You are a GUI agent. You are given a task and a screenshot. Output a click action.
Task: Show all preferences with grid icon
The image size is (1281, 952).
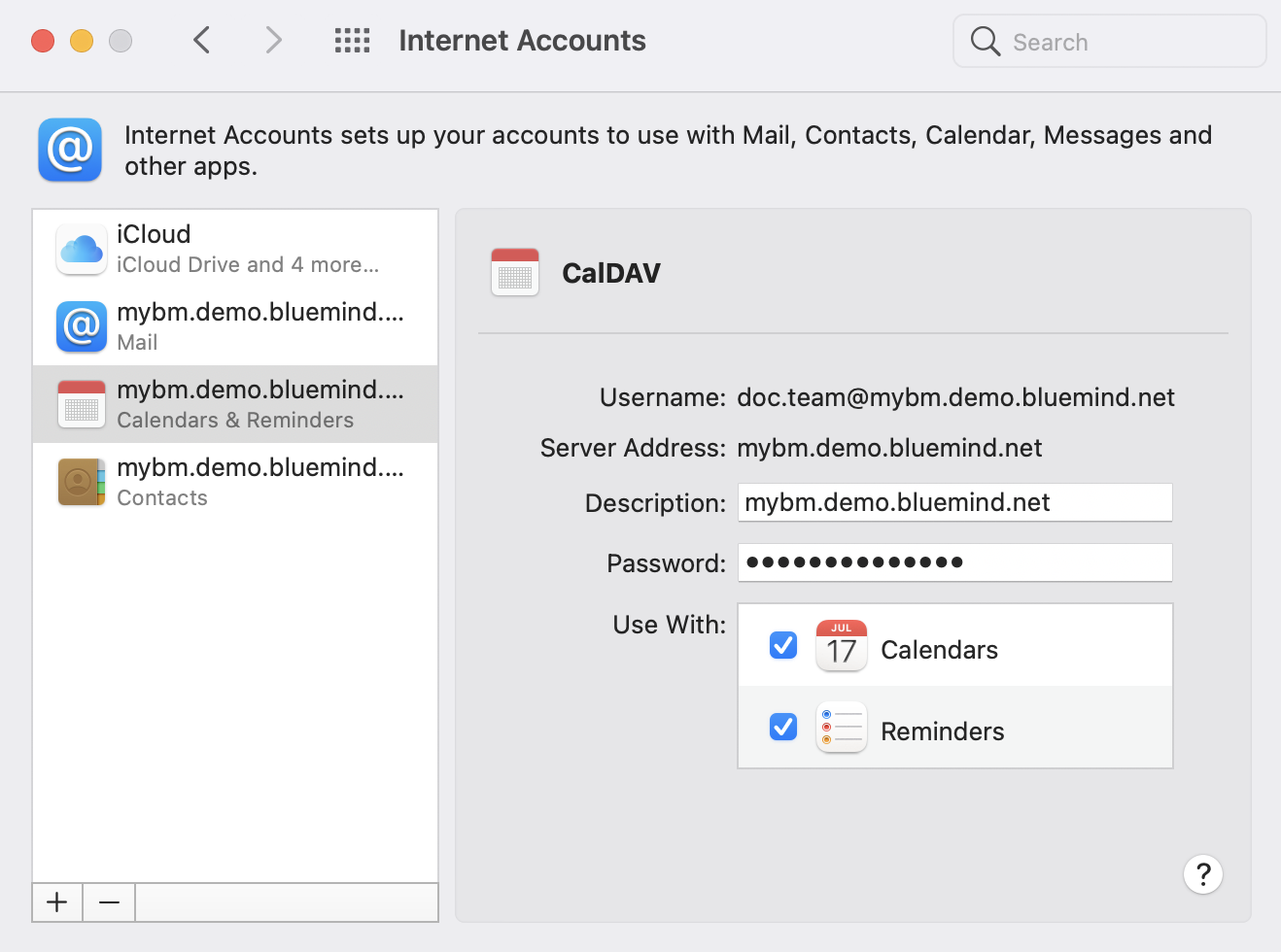click(x=352, y=41)
